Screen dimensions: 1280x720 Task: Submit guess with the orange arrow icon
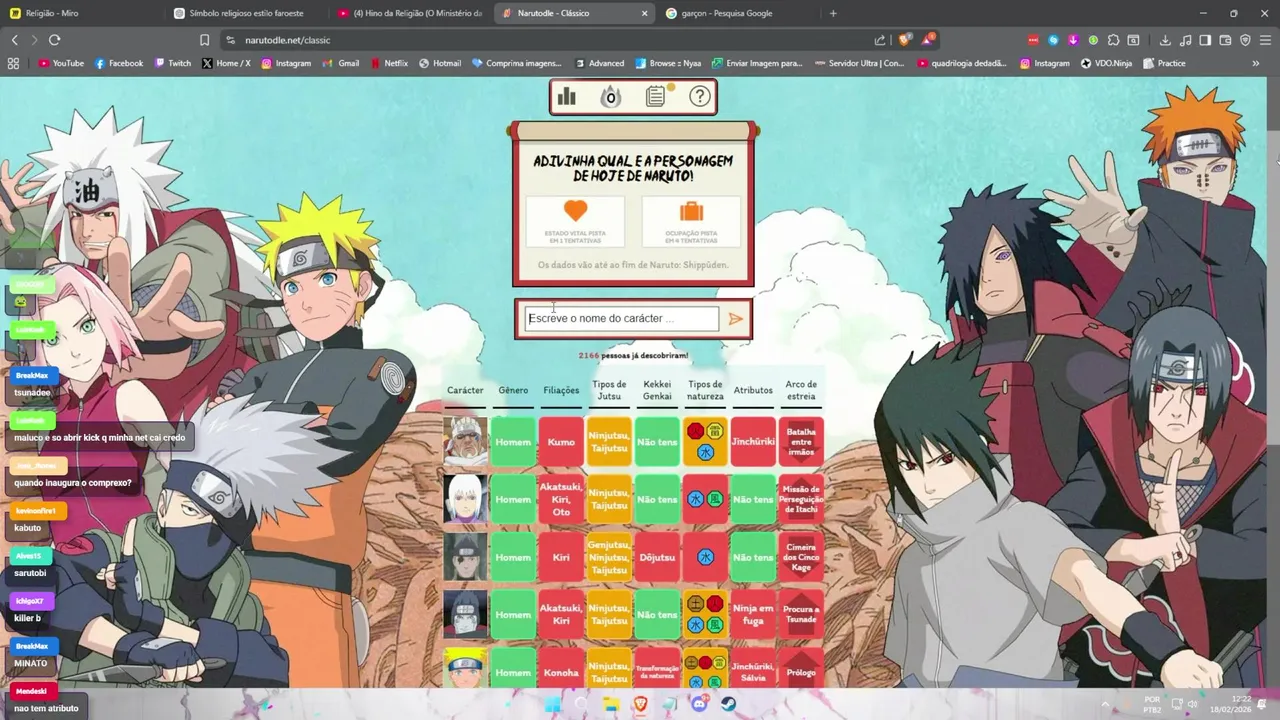point(736,319)
